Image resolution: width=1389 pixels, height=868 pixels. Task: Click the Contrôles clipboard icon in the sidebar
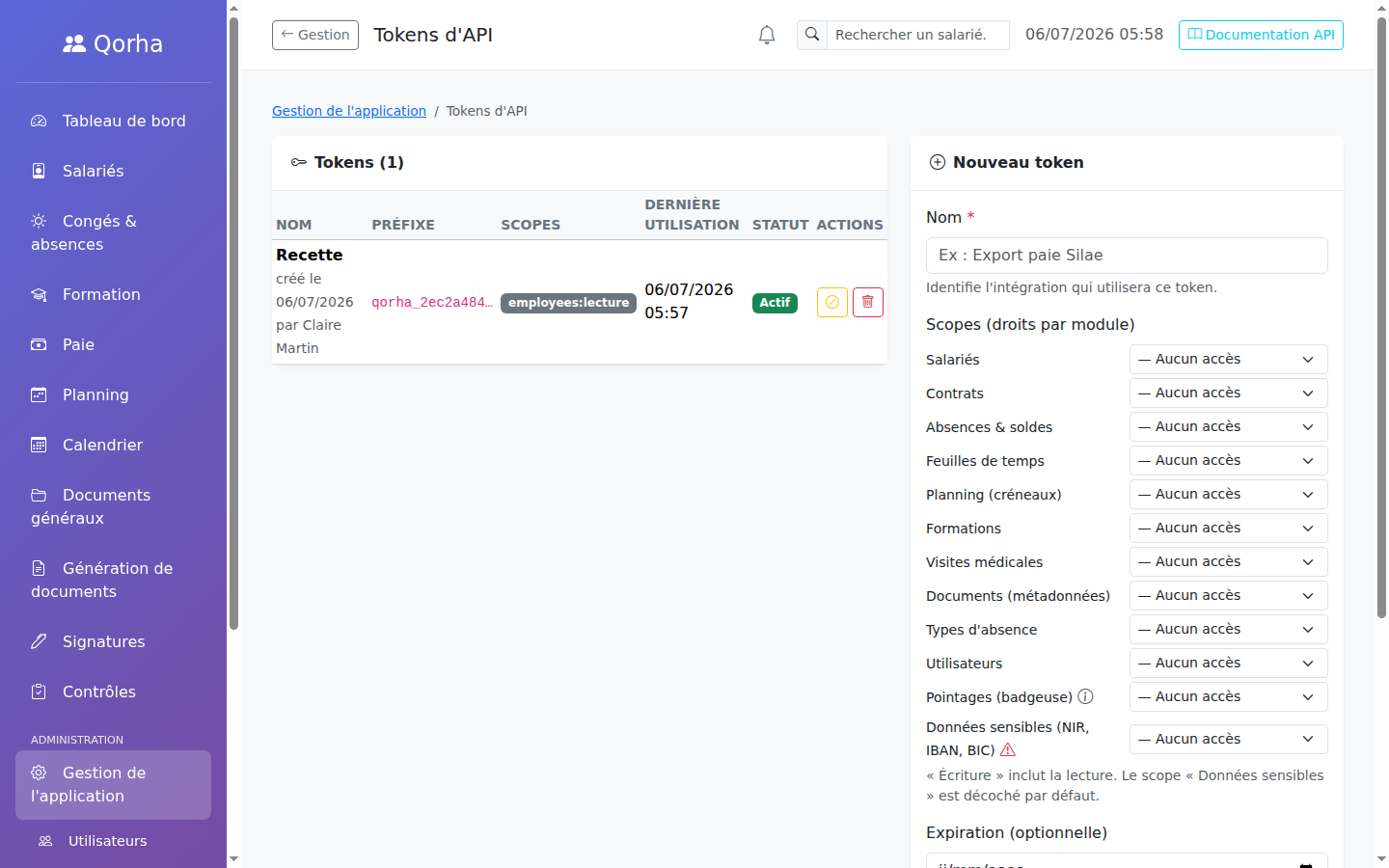pyautogui.click(x=39, y=692)
